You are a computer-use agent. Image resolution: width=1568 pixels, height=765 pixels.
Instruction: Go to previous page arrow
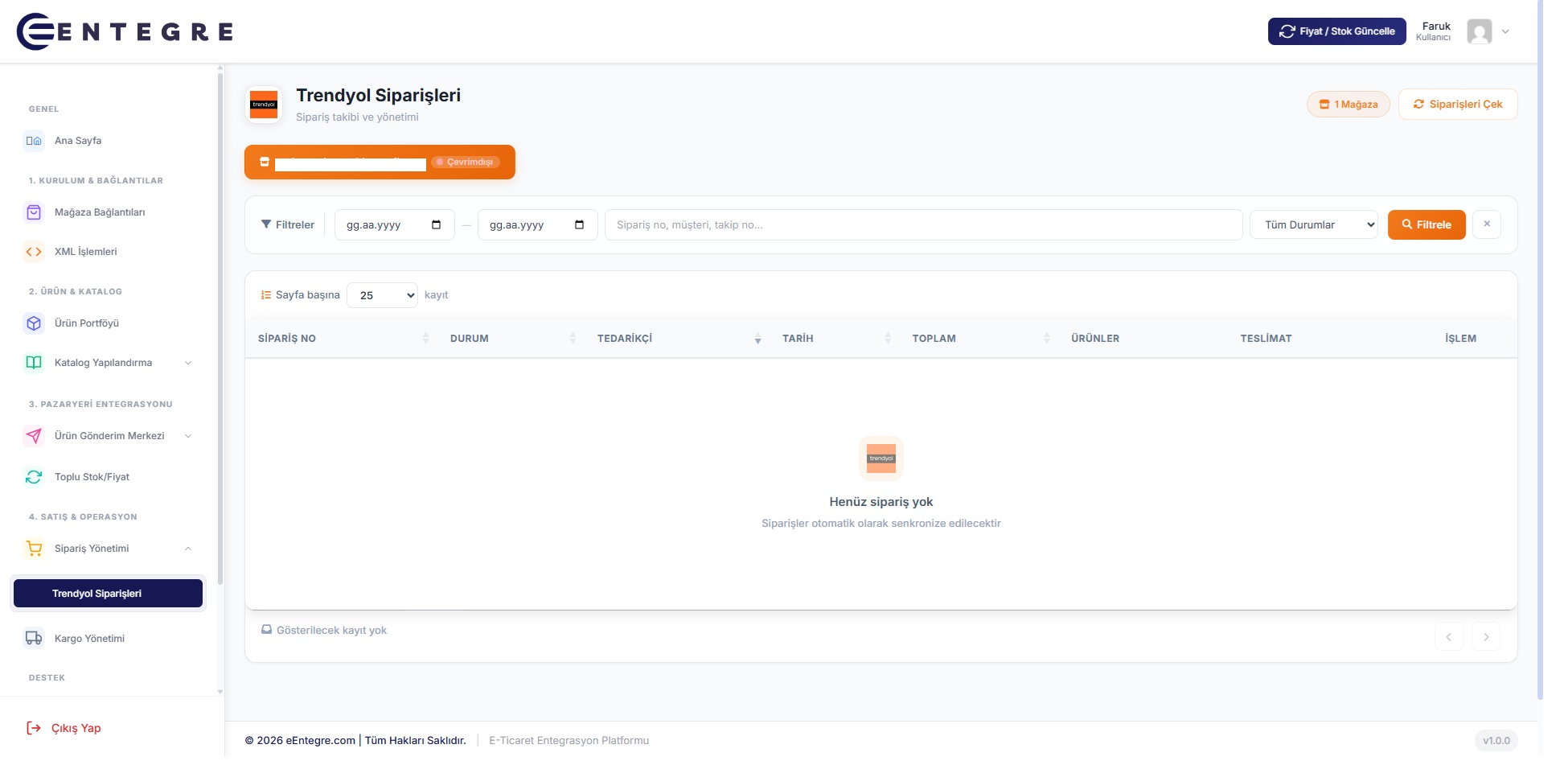pyautogui.click(x=1449, y=637)
